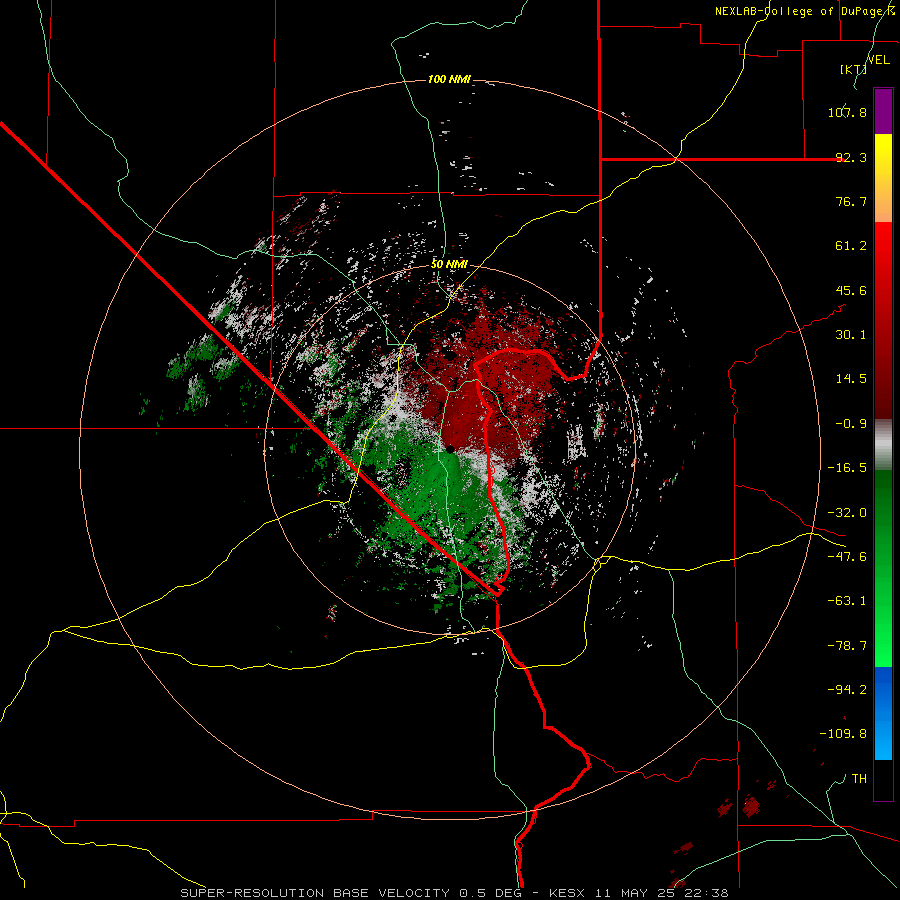Click the [KT] units label
Image resolution: width=900 pixels, height=900 pixels.
tap(854, 69)
